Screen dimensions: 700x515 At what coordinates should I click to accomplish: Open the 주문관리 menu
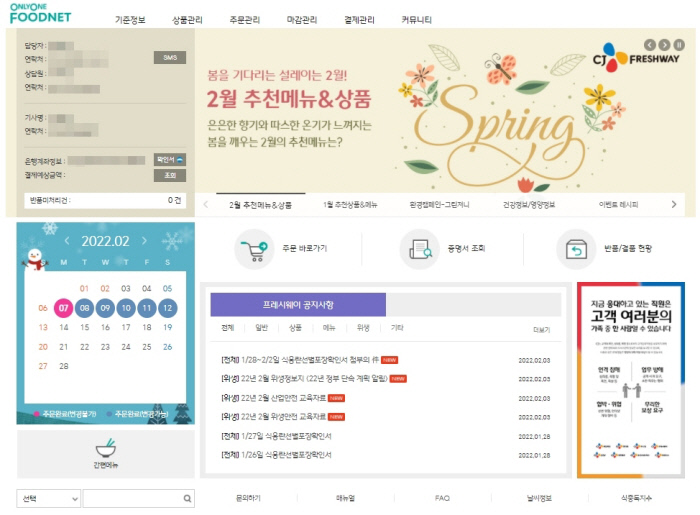(x=245, y=20)
